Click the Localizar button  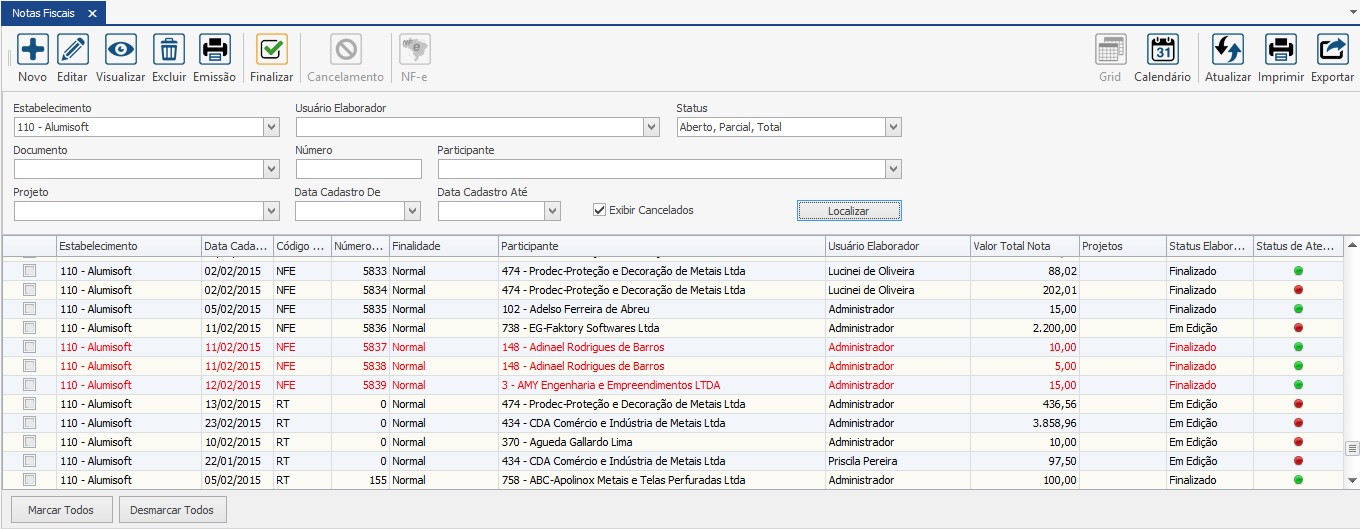click(849, 211)
